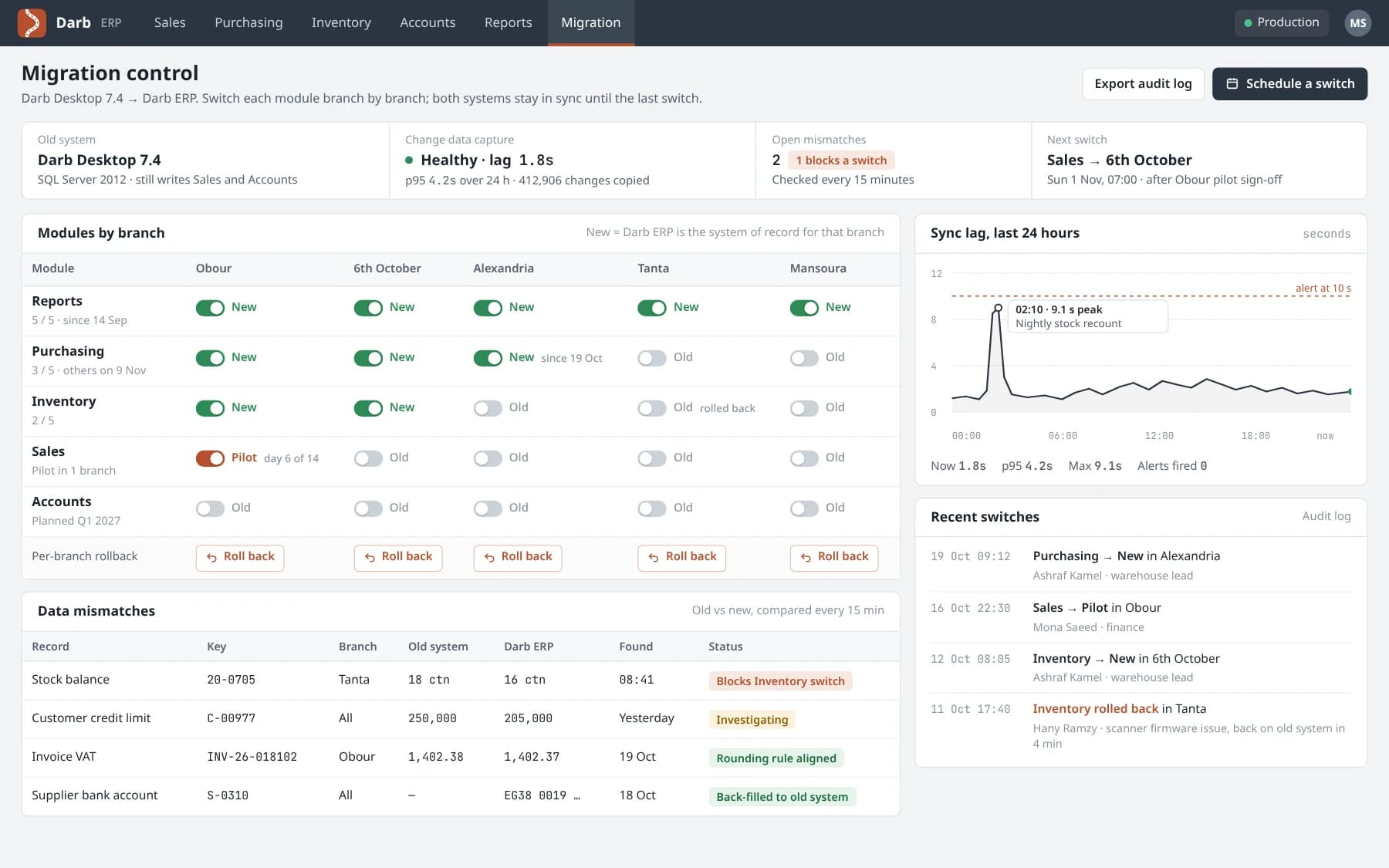The image size is (1389, 868).
Task: Open the Inventory menu
Action: 341,23
